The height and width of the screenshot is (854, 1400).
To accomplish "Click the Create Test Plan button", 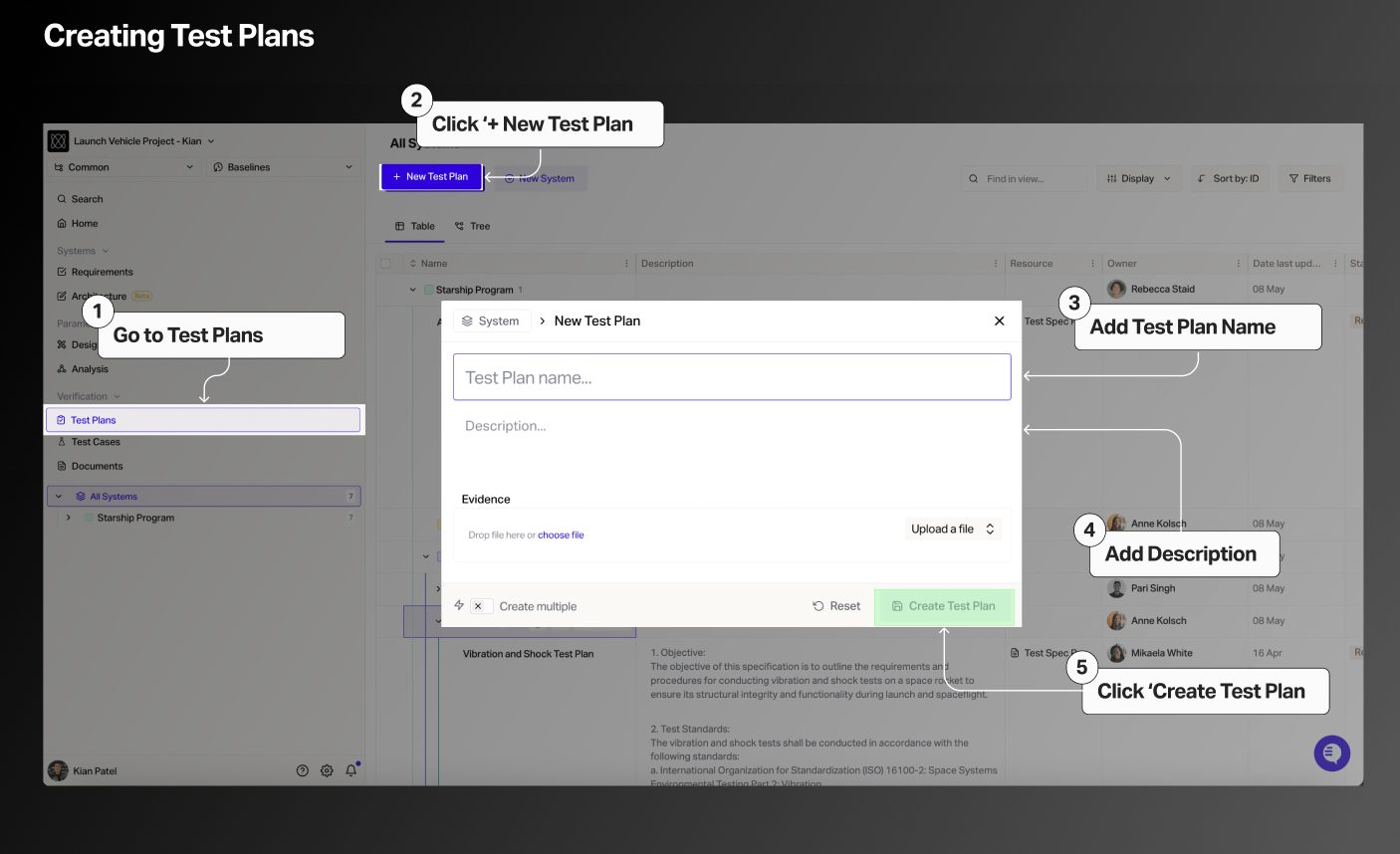I will 944,606.
